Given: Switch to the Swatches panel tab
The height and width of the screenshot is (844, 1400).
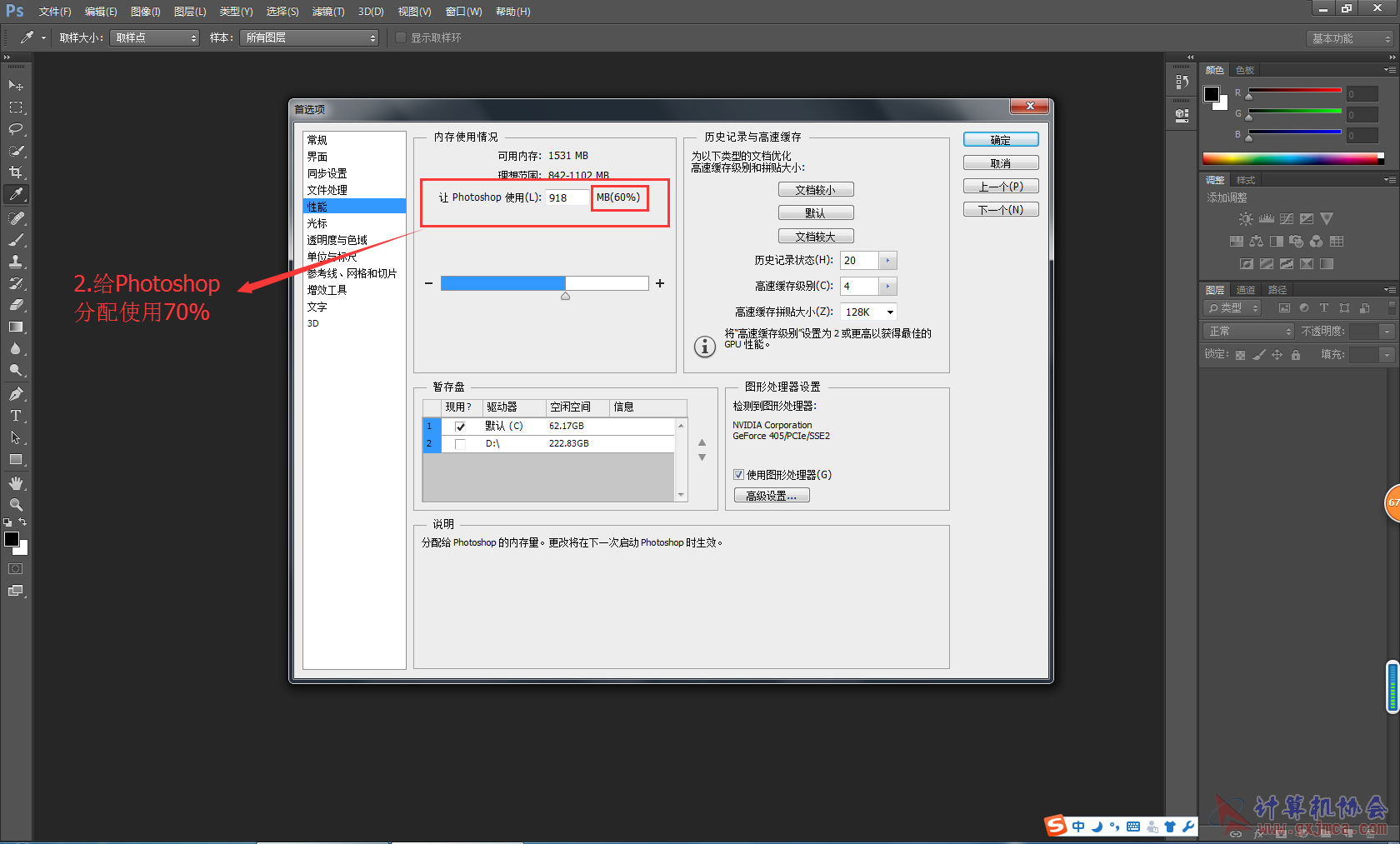Looking at the screenshot, I should pyautogui.click(x=1245, y=70).
